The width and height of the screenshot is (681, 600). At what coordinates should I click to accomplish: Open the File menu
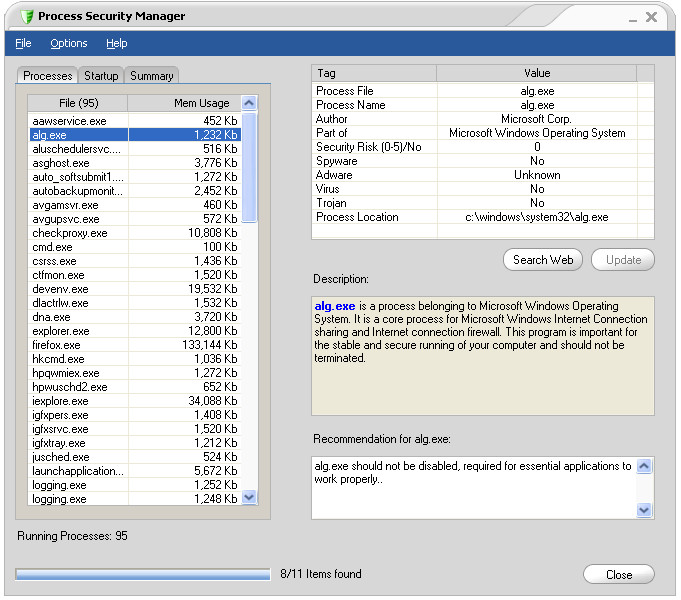click(x=23, y=43)
